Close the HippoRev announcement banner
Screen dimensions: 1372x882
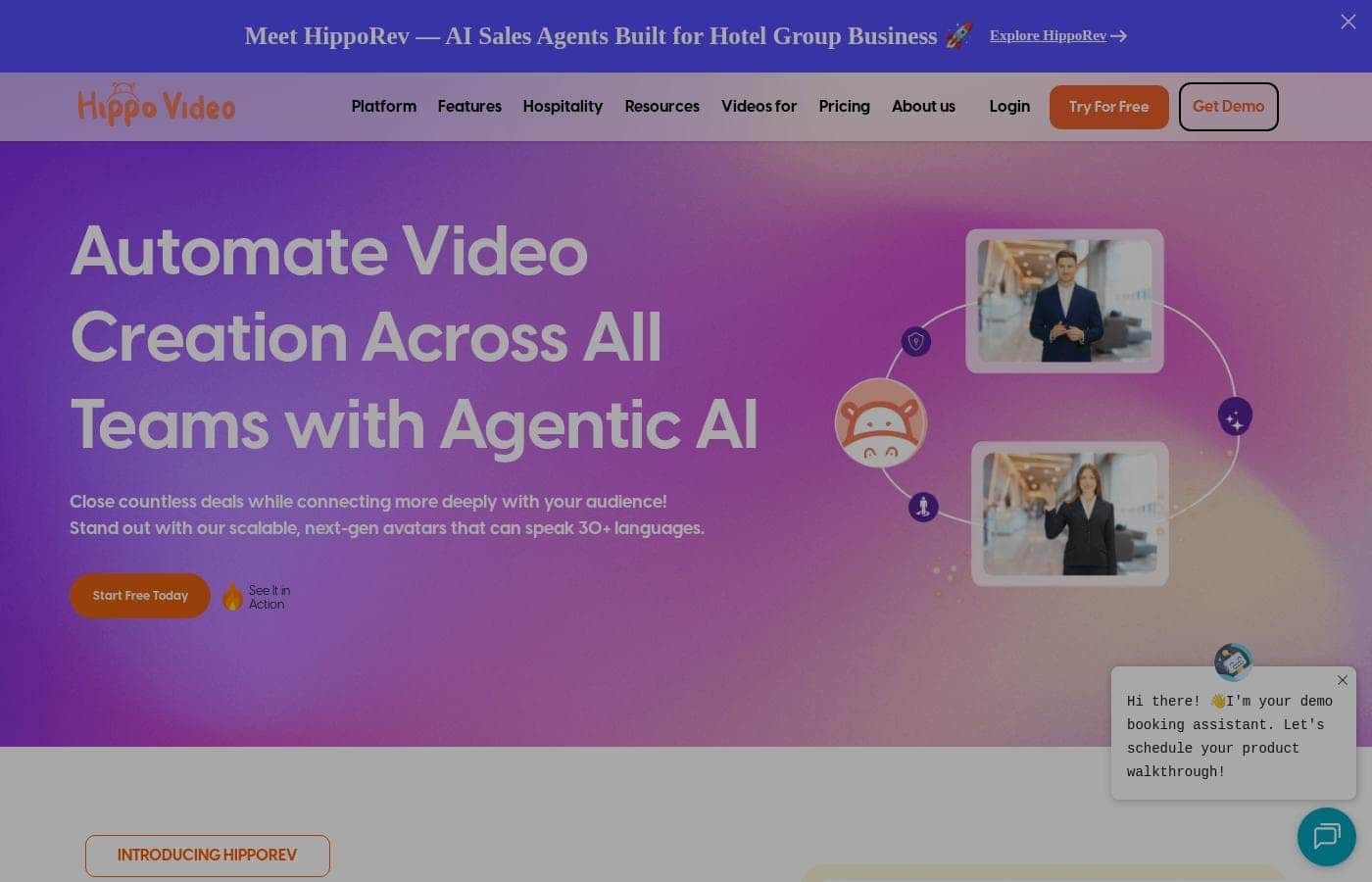click(x=1348, y=22)
